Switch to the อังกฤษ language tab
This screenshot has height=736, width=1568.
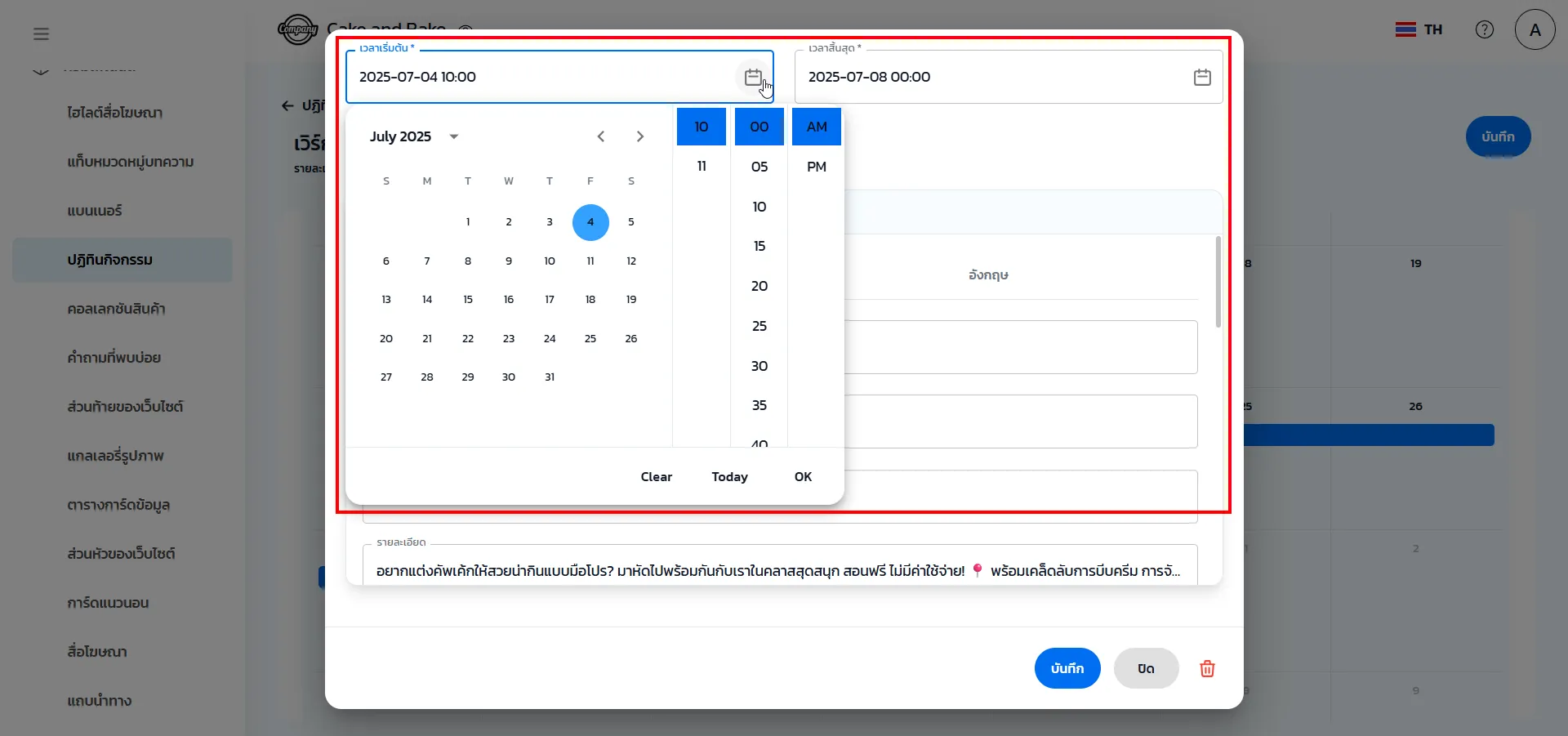tap(988, 275)
